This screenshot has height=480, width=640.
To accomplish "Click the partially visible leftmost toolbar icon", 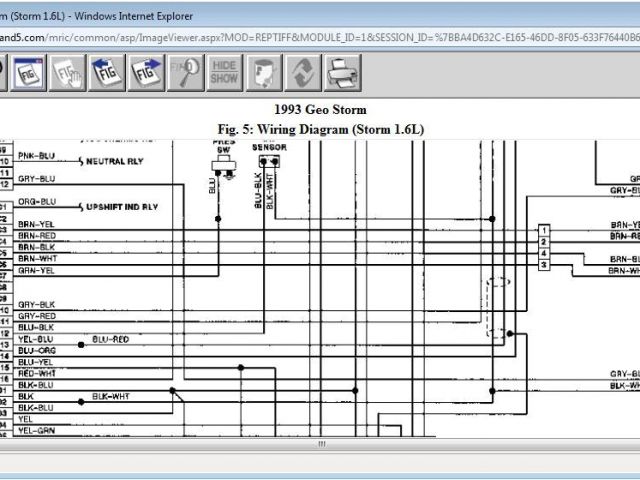I will pyautogui.click(x=3, y=73).
